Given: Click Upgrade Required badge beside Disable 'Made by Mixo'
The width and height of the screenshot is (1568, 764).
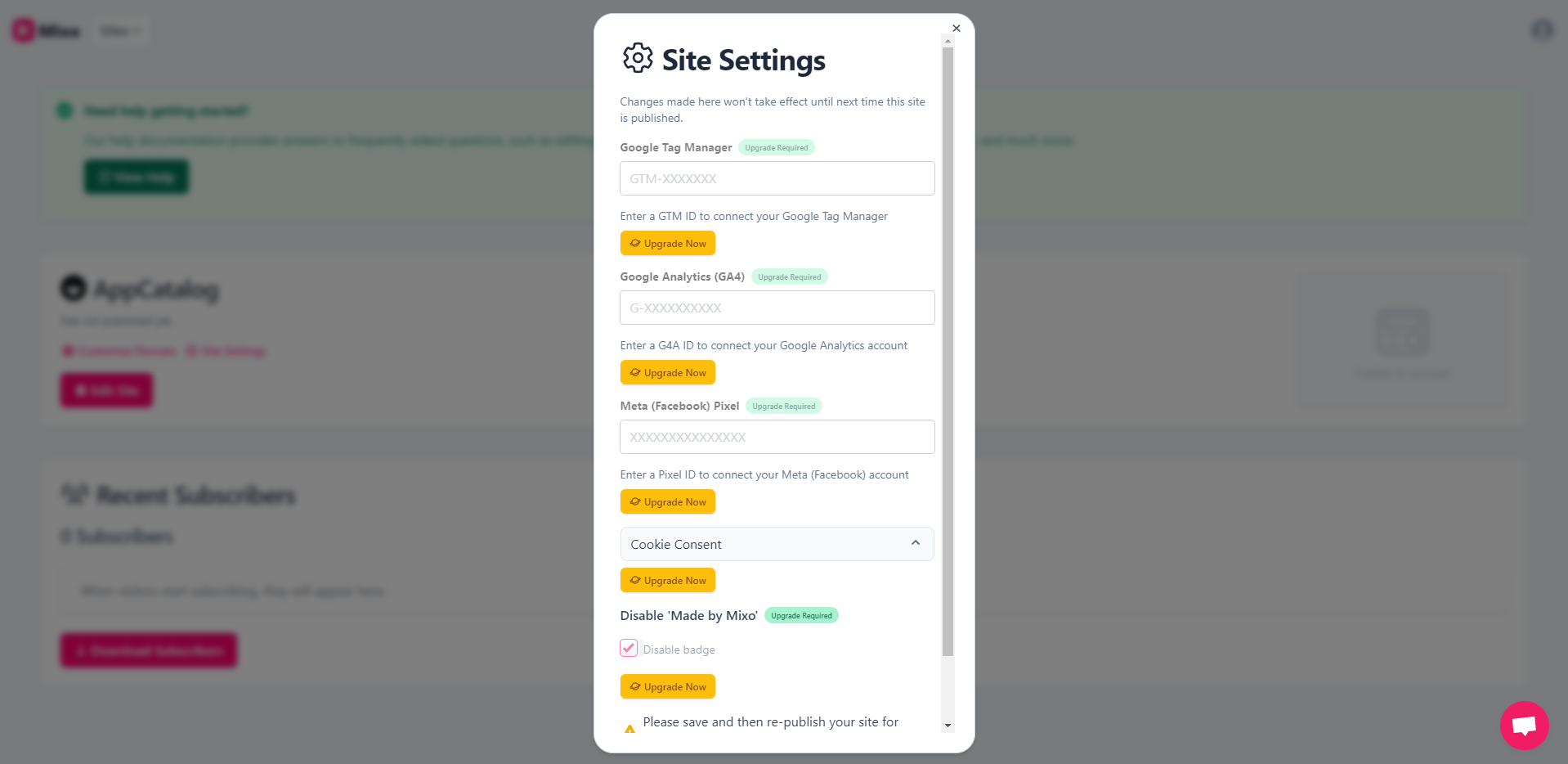Looking at the screenshot, I should 801,616.
